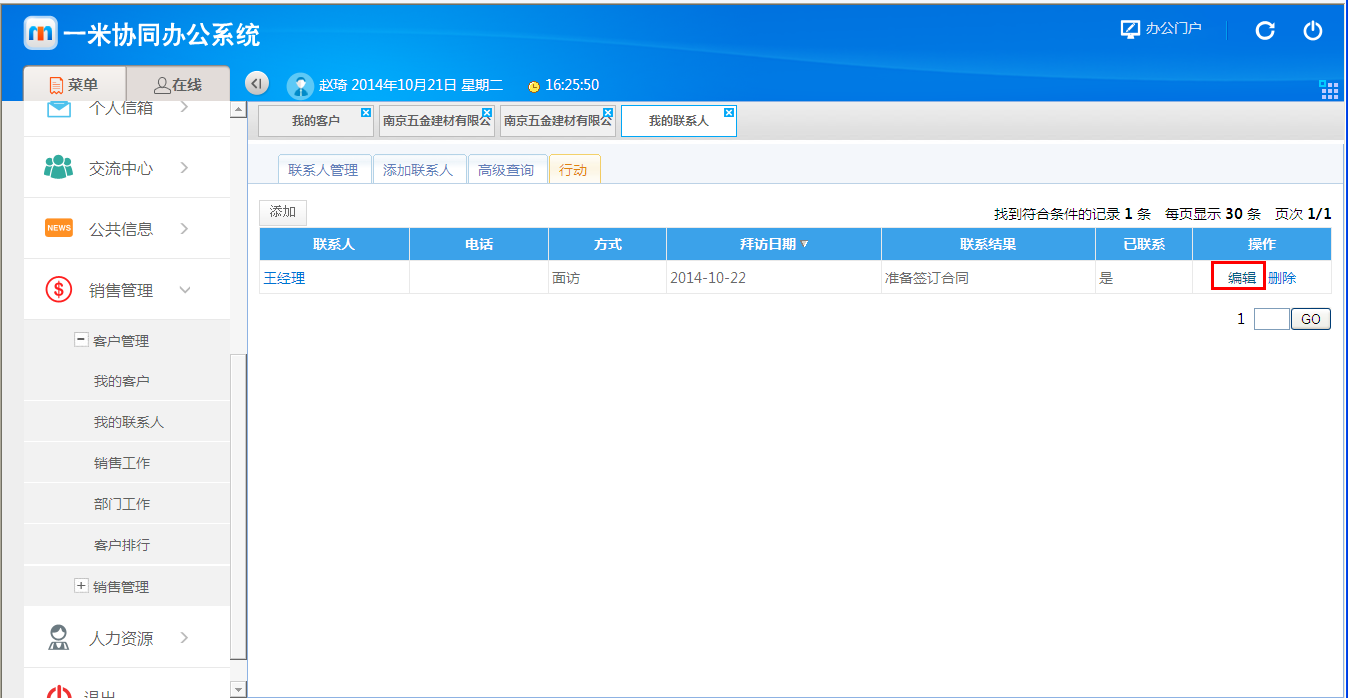Open the 高级查询 sub-tab
This screenshot has height=698, width=1348.
[x=506, y=170]
